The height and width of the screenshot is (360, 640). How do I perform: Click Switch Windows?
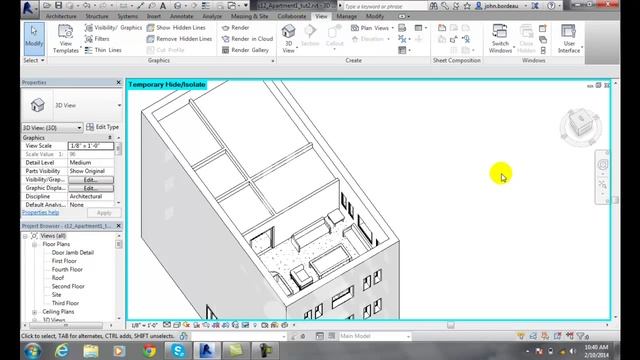coord(500,39)
